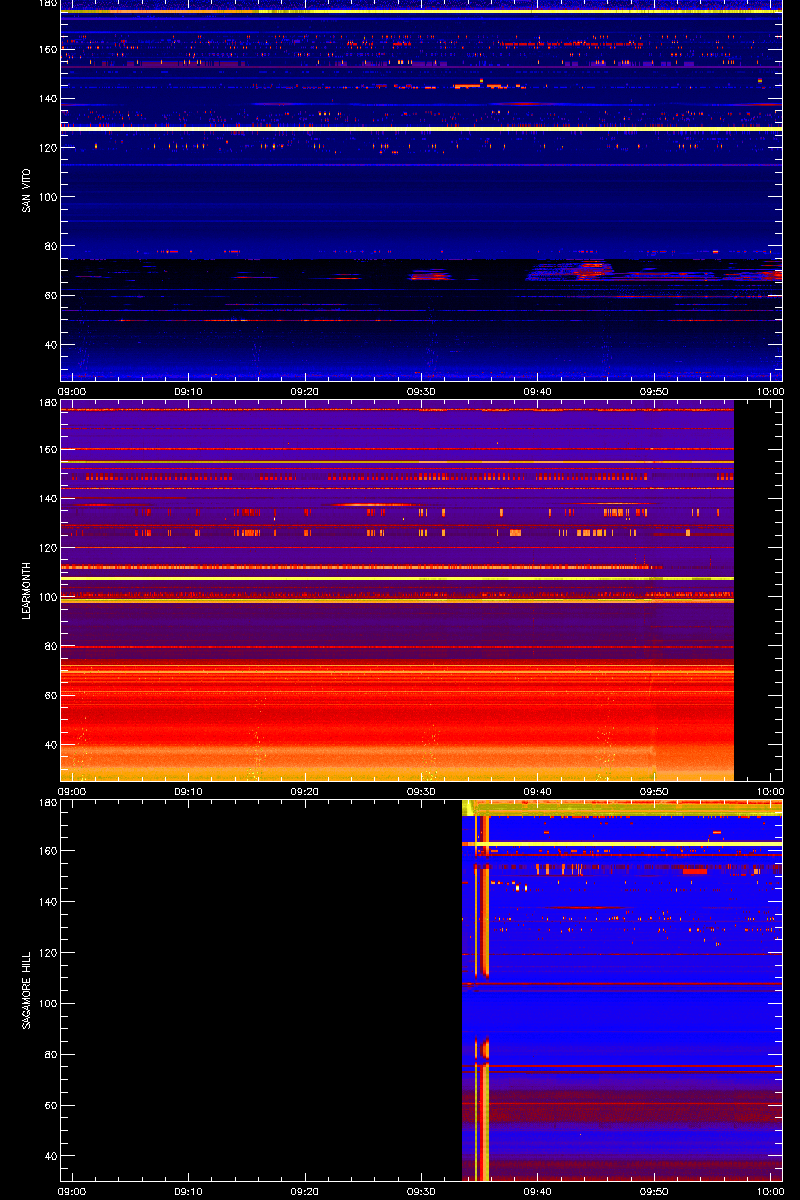Image resolution: width=800 pixels, height=1200 pixels.
Task: Click the 09:10 time label under Sagamore Hill
Action: [188, 1191]
